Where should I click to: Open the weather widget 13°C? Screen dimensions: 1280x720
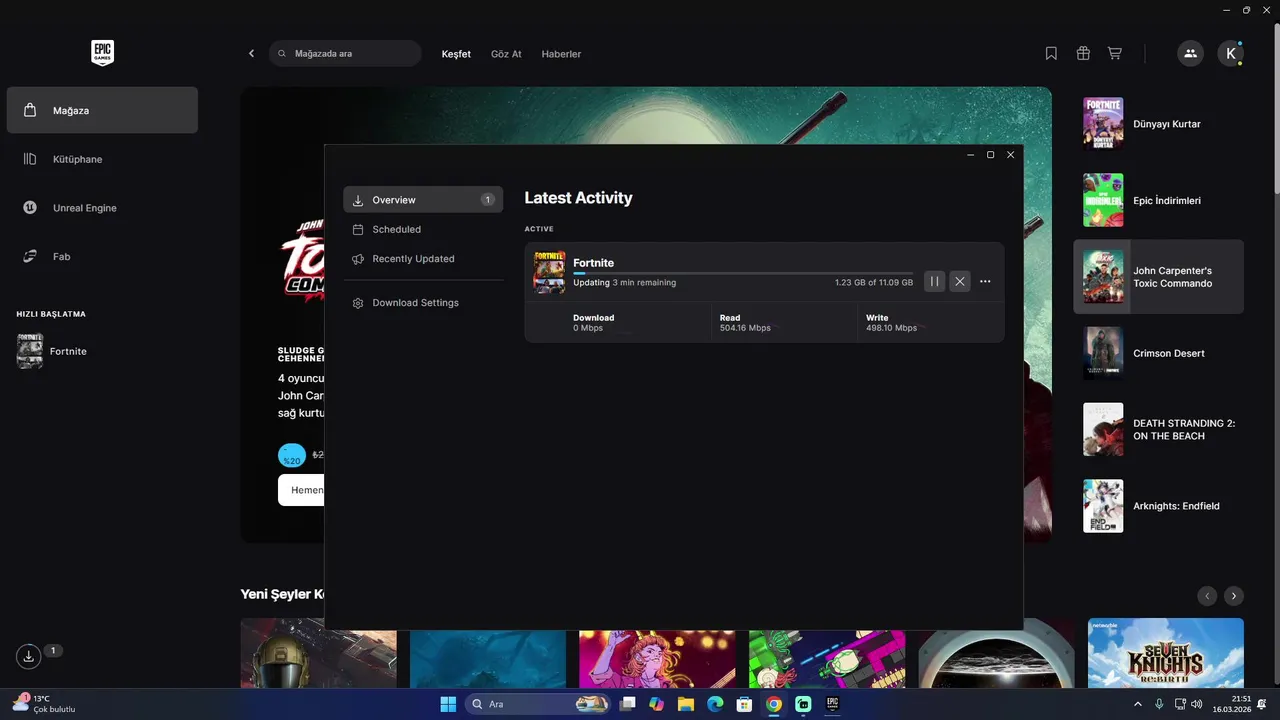45,704
